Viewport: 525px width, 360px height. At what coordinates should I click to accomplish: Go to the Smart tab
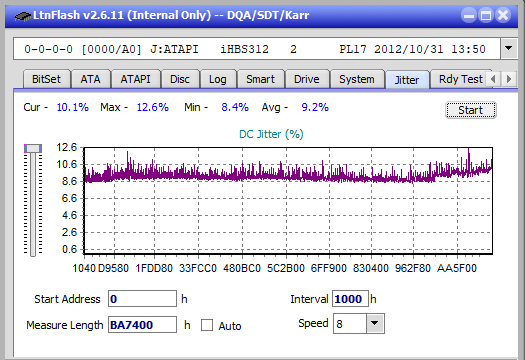click(260, 79)
